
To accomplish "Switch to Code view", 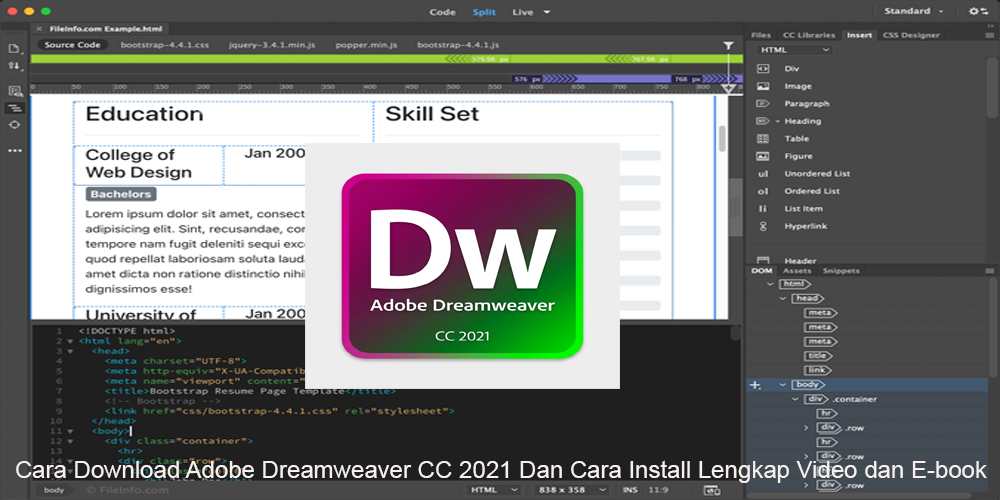I will tap(443, 12).
